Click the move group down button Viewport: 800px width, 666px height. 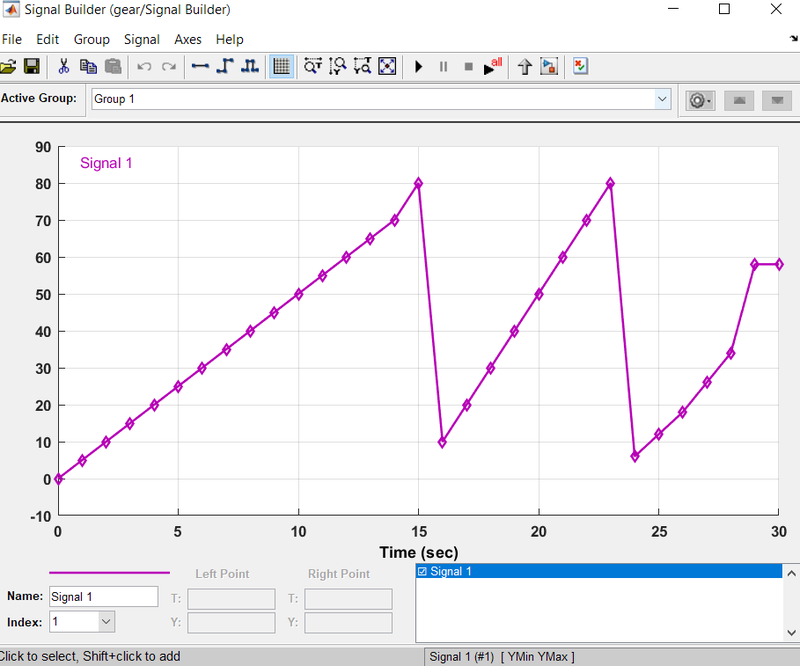(x=777, y=100)
